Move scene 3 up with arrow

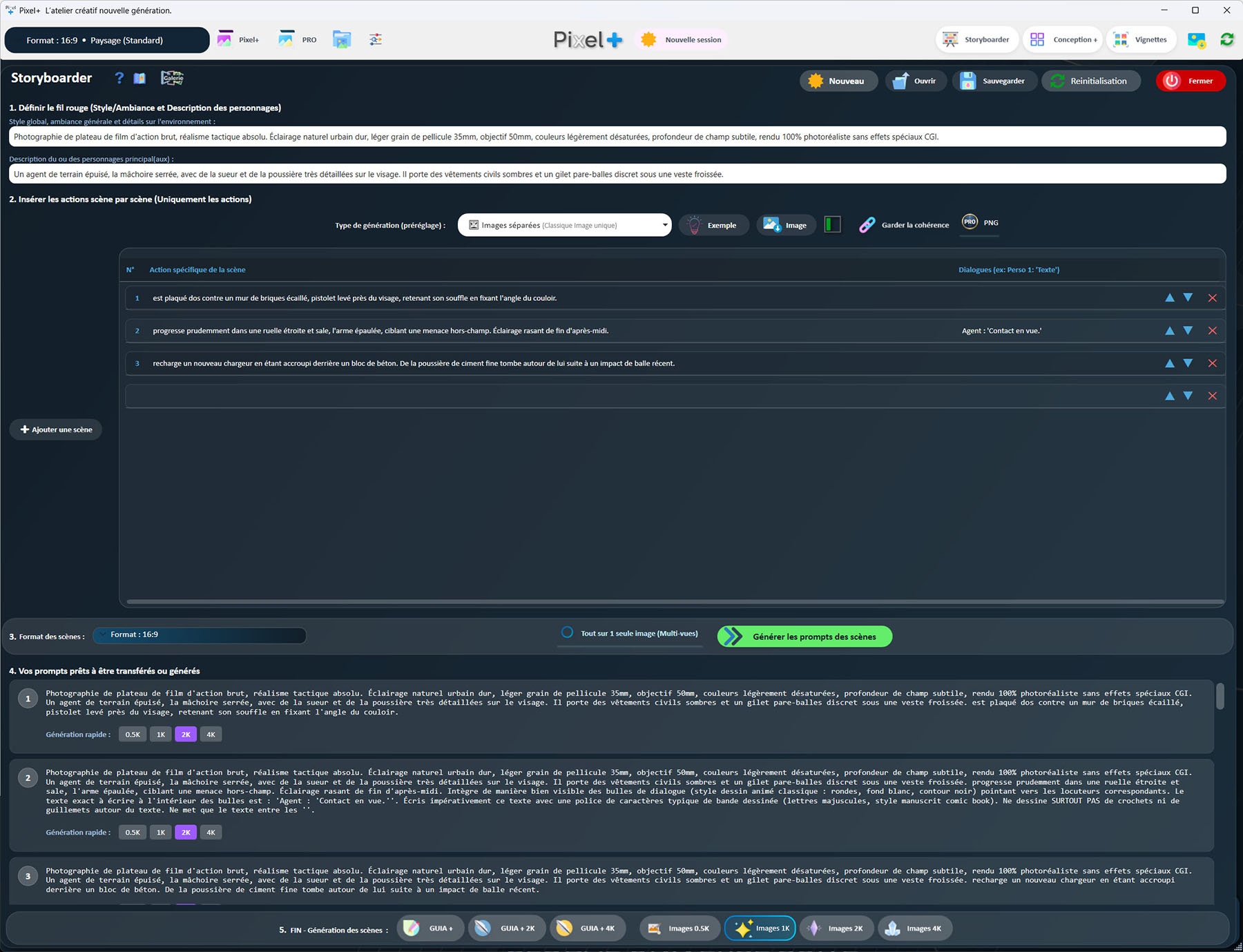click(1169, 363)
